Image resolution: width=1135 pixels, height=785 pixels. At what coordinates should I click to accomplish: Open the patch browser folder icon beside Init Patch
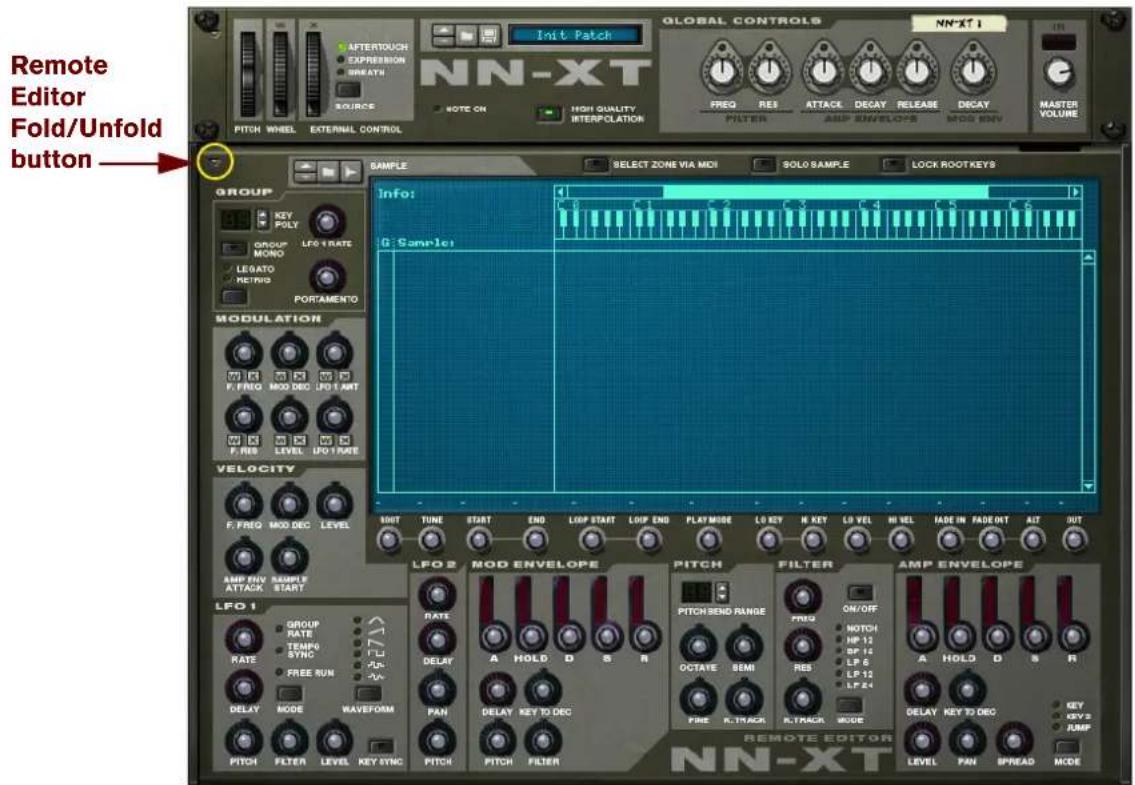pos(466,35)
